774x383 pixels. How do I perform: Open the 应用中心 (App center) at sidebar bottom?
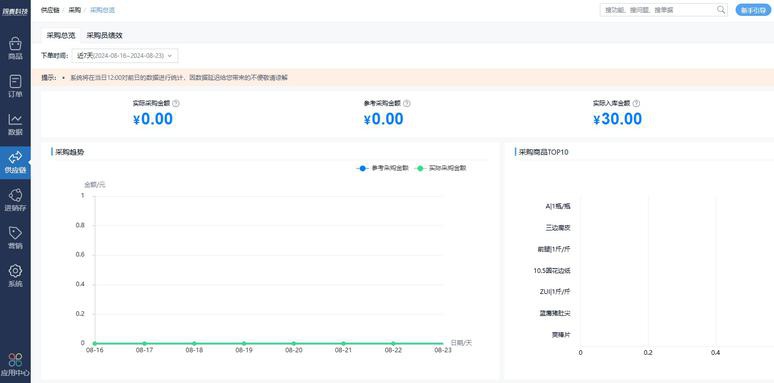pyautogui.click(x=15, y=365)
